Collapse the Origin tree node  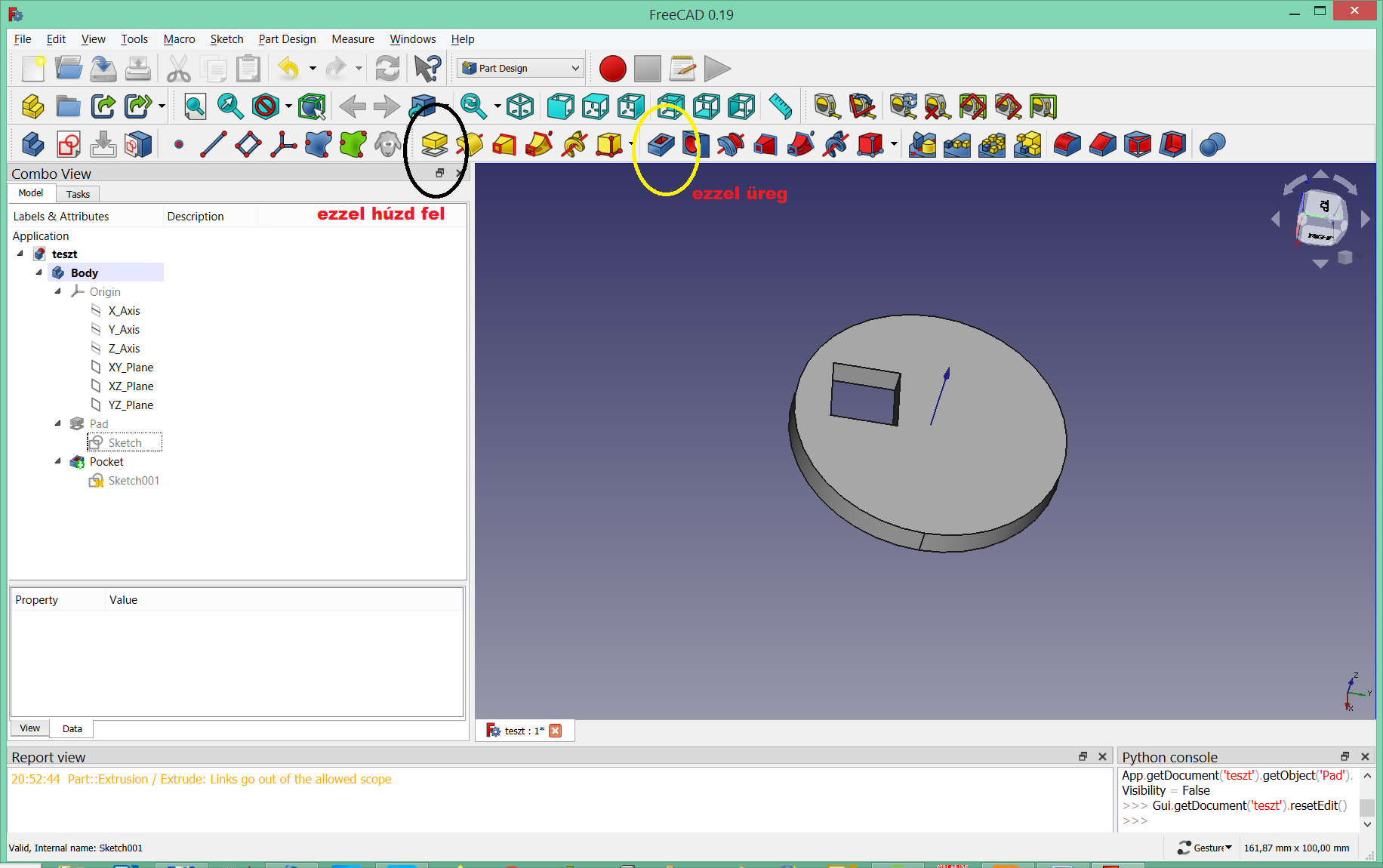pyautogui.click(x=58, y=291)
